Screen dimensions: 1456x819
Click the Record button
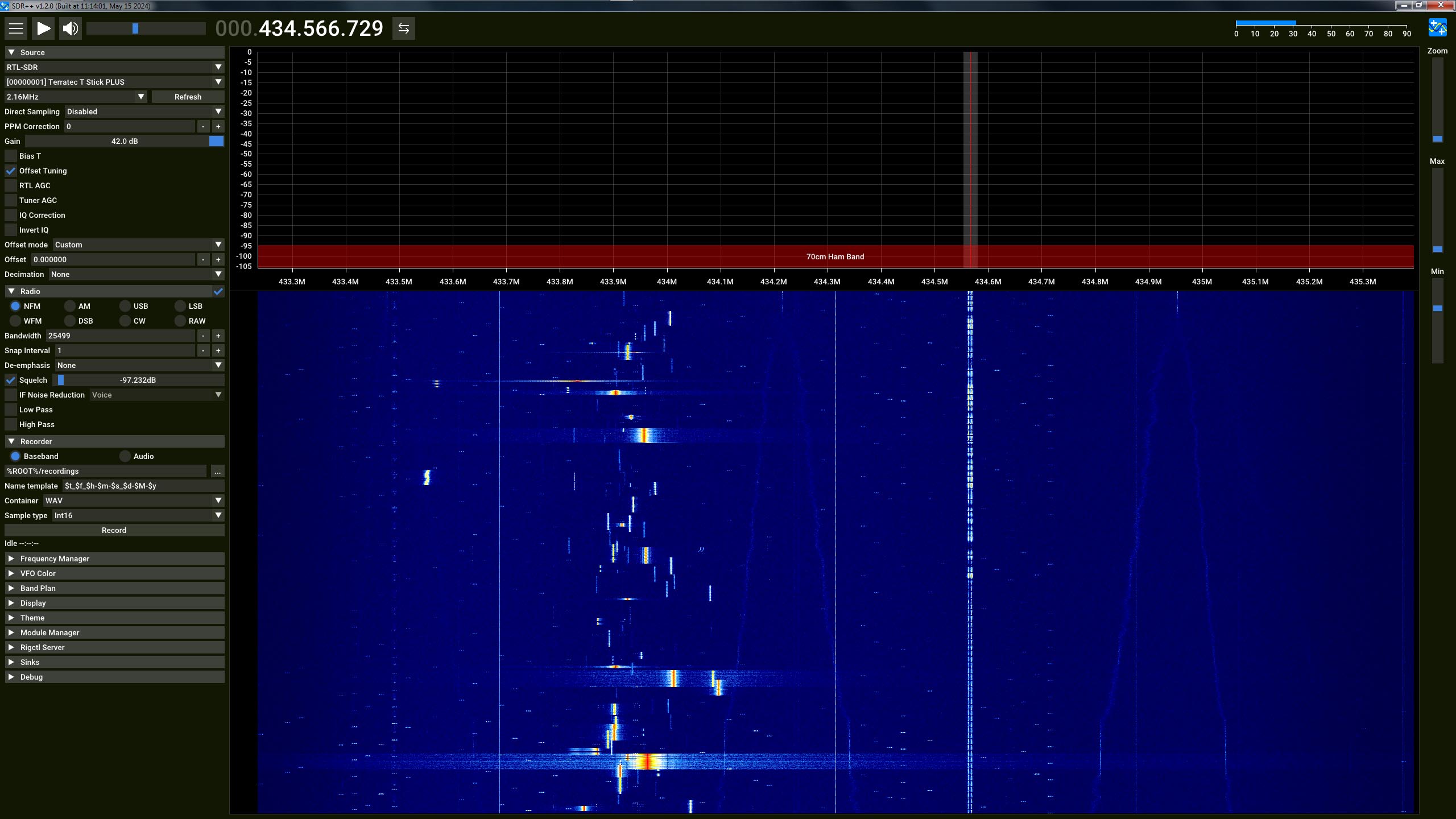[x=114, y=530]
